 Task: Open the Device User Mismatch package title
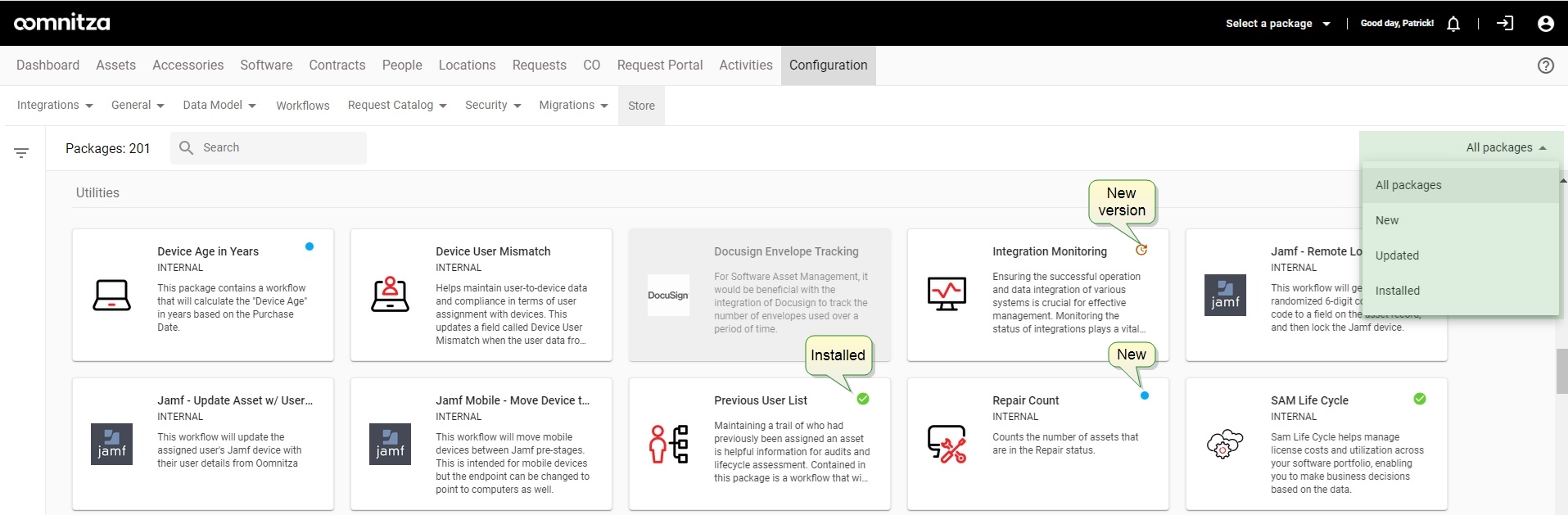tap(493, 251)
